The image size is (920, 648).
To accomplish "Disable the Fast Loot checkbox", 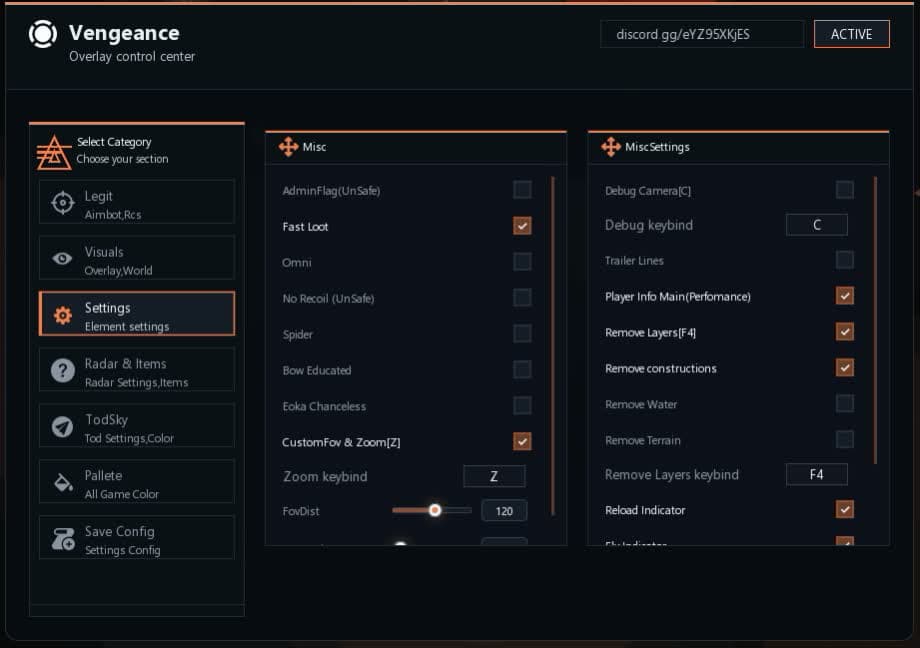I will [x=522, y=226].
